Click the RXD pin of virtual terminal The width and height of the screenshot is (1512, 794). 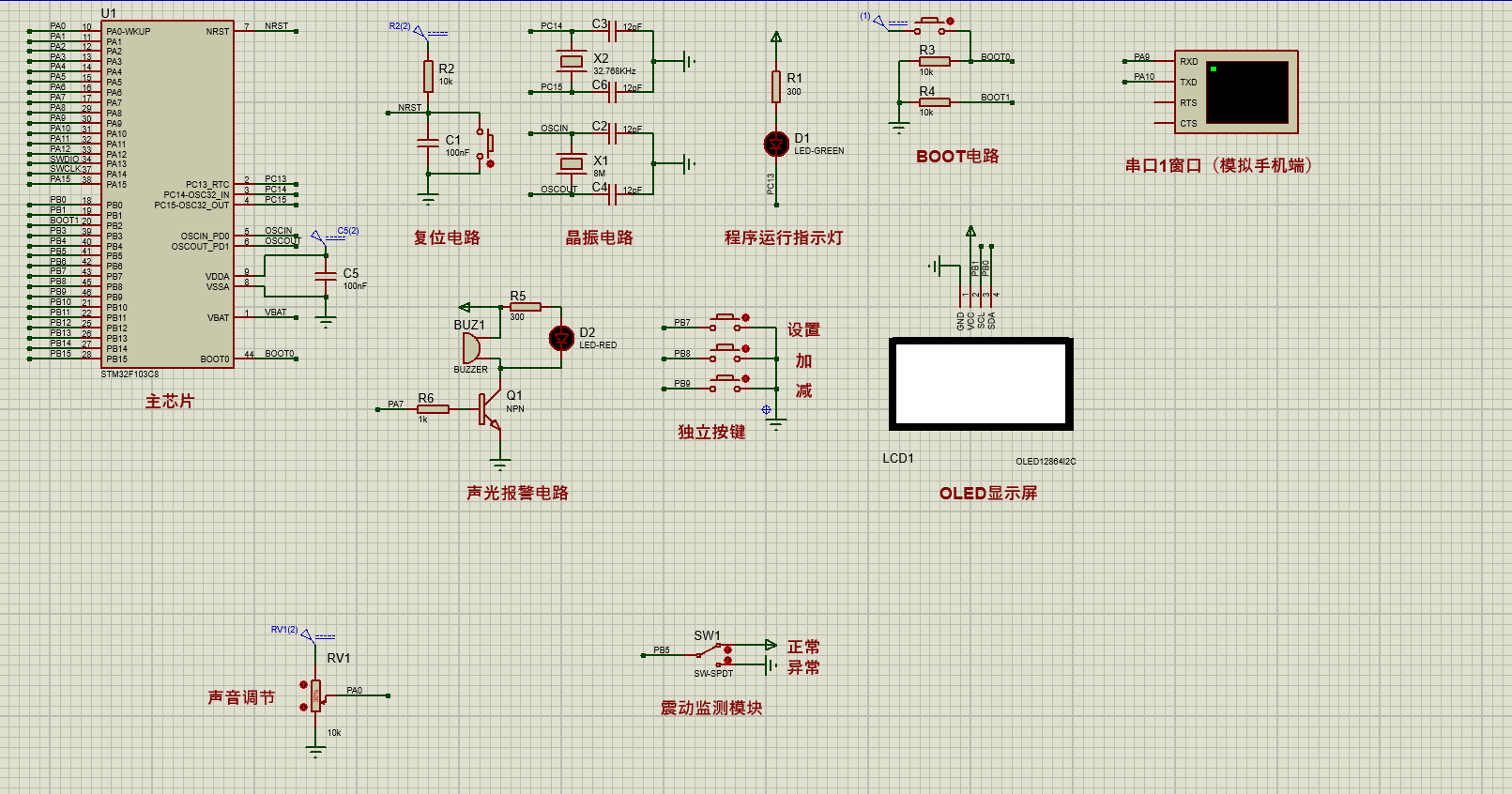1188,62
